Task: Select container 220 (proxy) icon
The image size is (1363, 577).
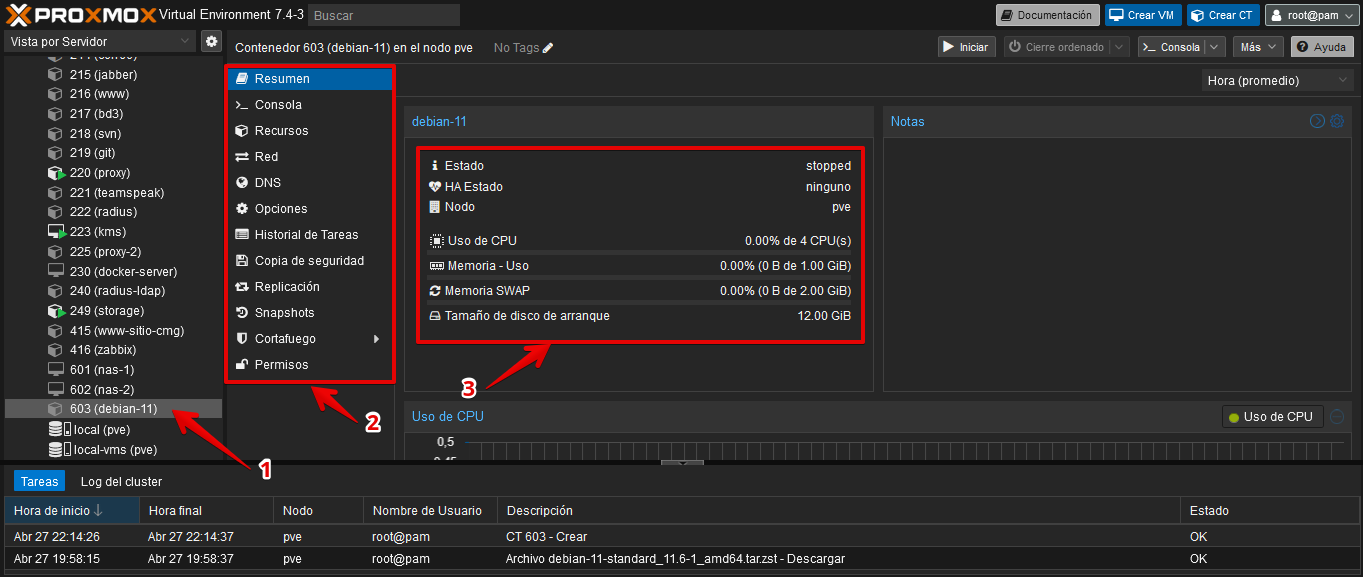Action: (x=56, y=173)
